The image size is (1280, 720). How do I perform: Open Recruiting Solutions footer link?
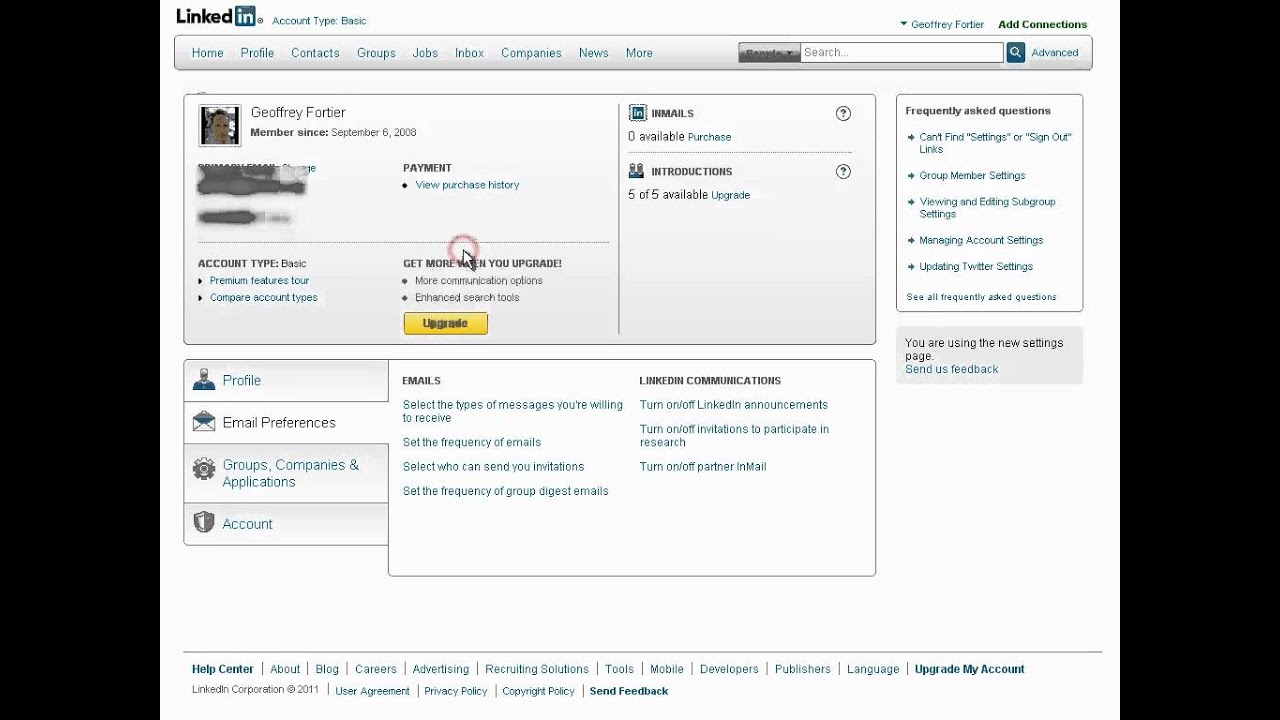pyautogui.click(x=537, y=669)
